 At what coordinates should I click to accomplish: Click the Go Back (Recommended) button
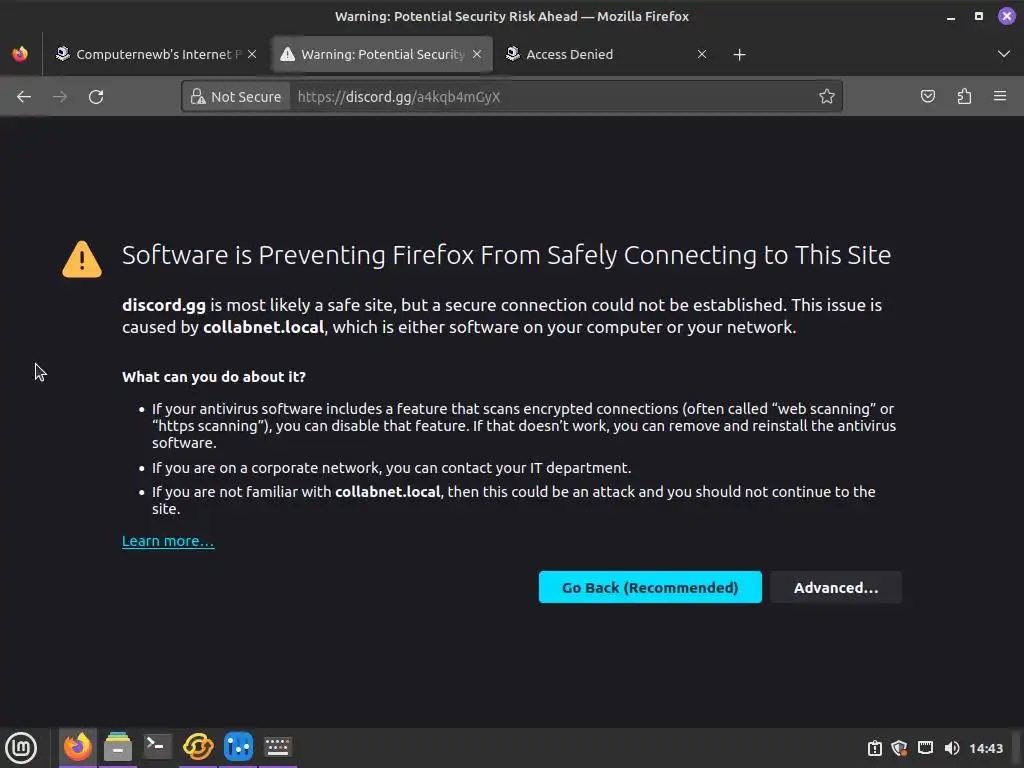point(650,587)
